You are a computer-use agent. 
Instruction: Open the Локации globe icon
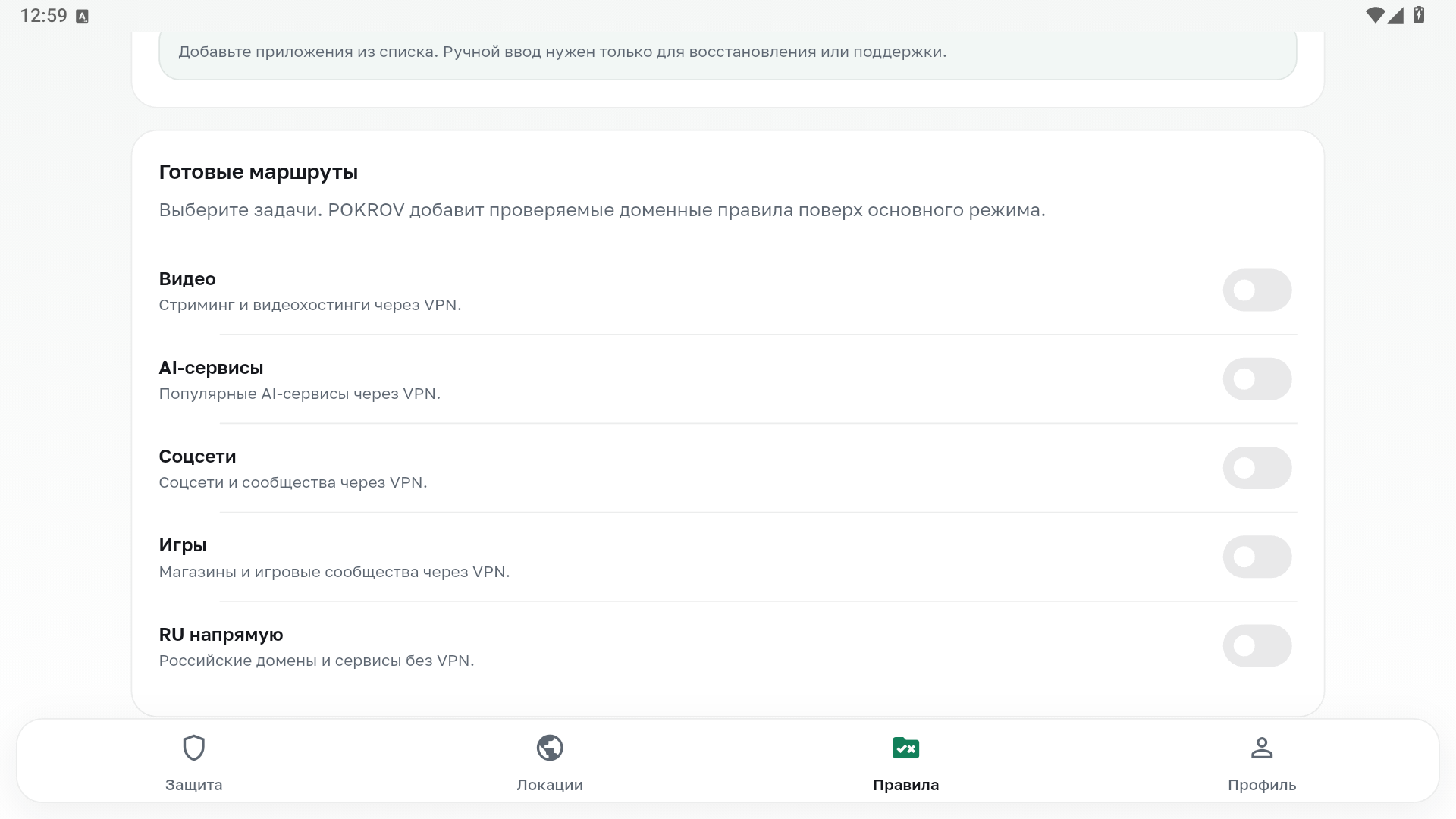550,748
